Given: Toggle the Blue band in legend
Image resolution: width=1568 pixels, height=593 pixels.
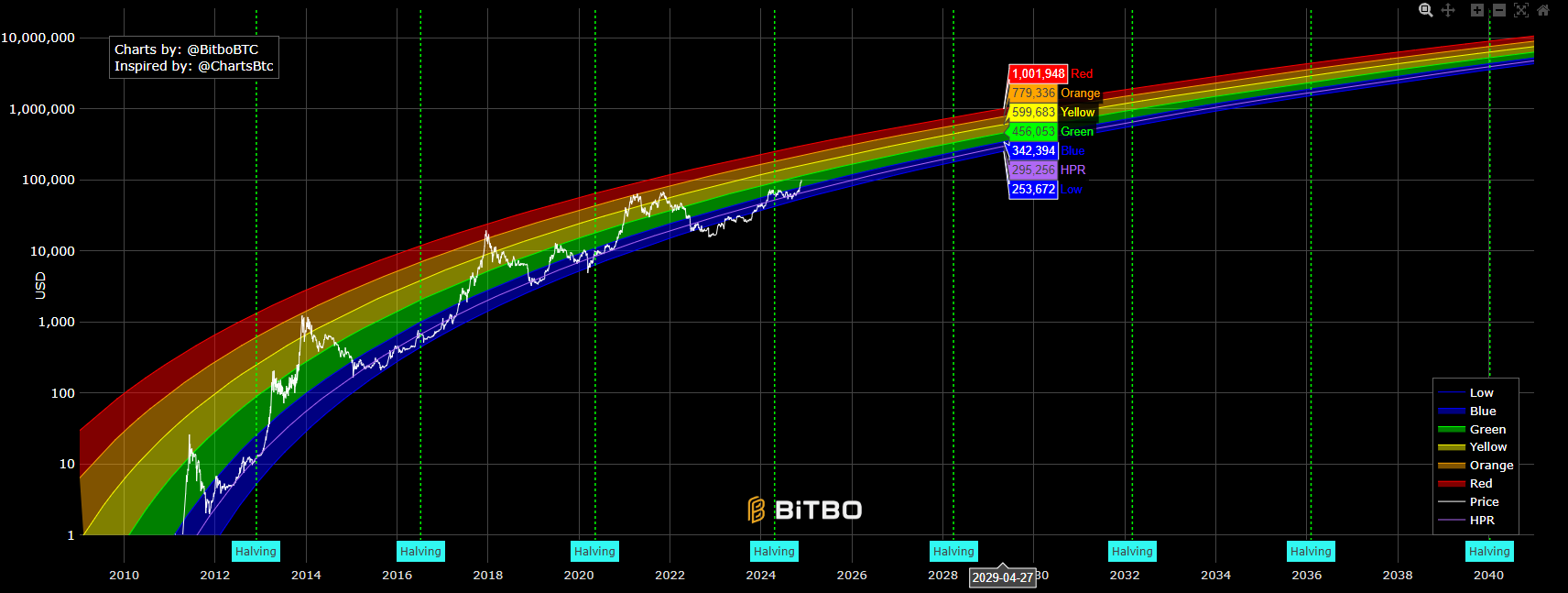Looking at the screenshot, I should pos(1475,412).
